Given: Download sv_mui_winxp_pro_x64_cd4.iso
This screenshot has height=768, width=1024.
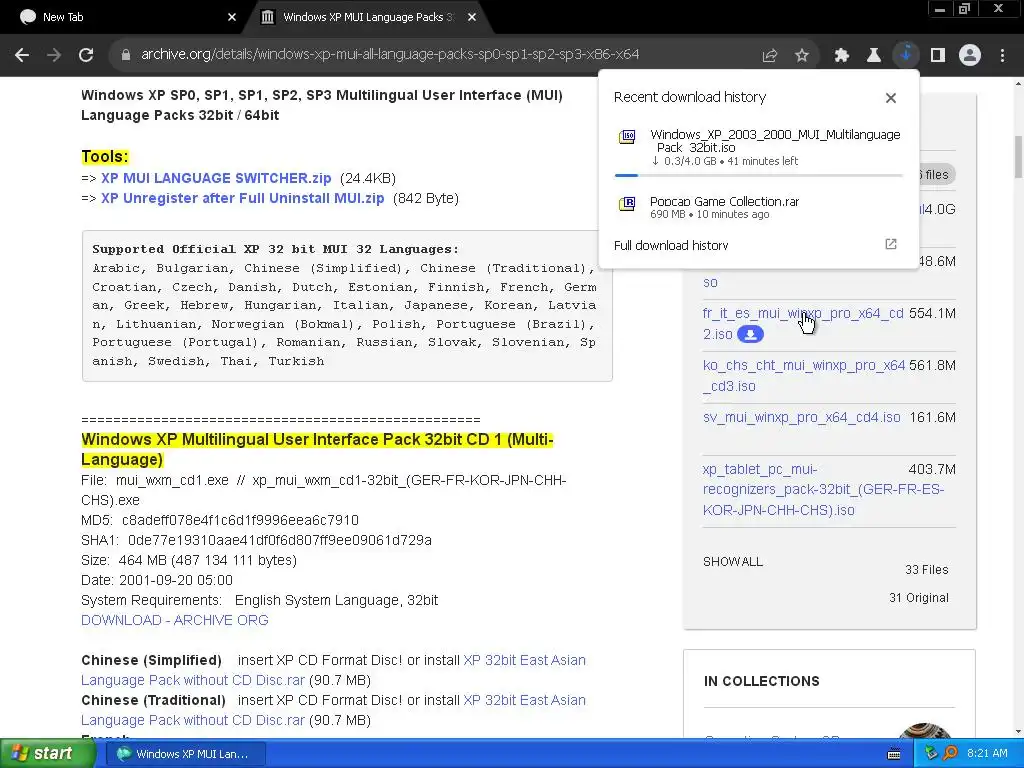Looking at the screenshot, I should (x=801, y=417).
